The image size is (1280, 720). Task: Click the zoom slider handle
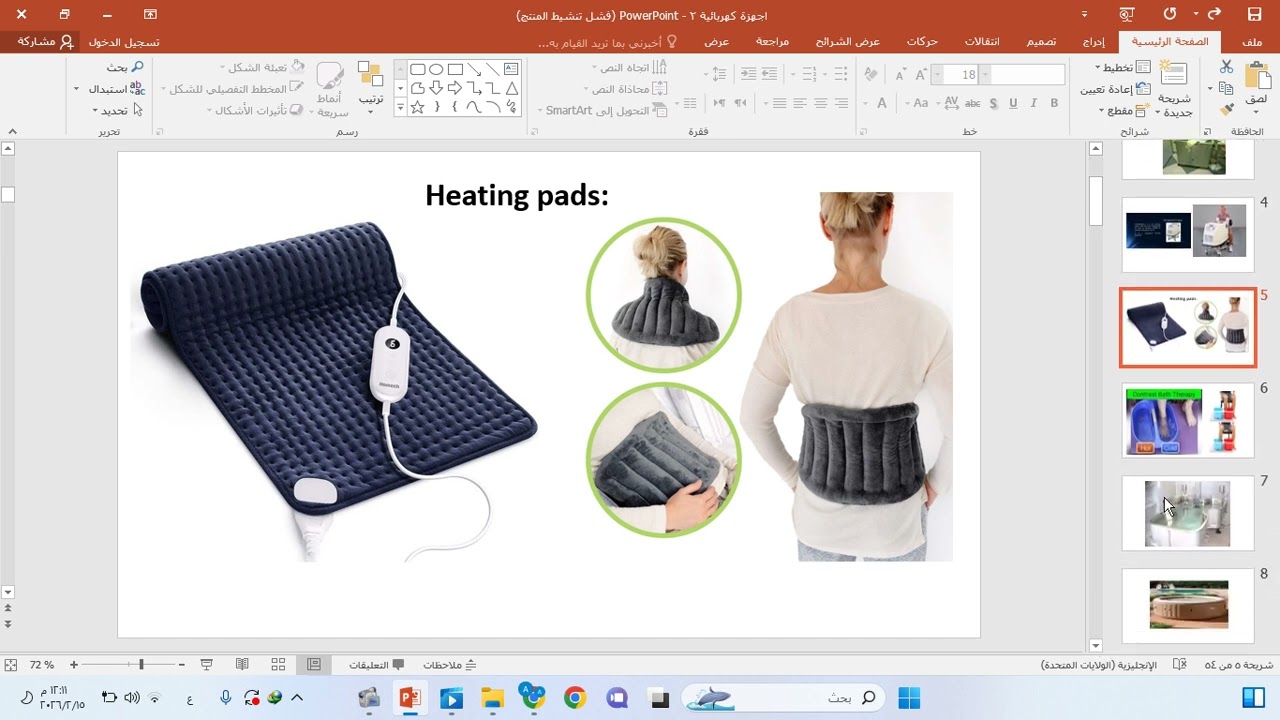click(x=141, y=664)
